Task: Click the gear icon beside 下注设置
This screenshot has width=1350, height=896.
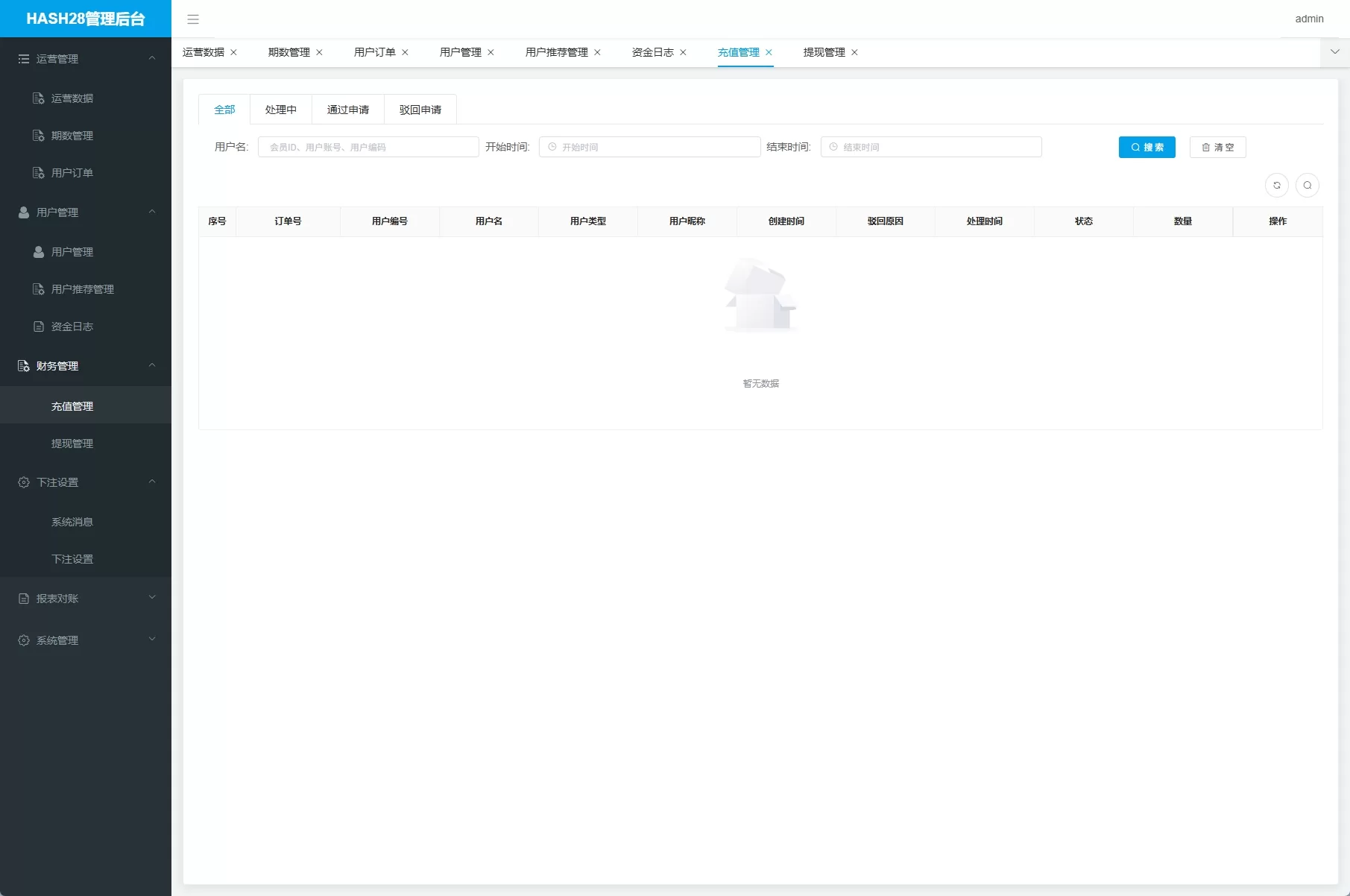Action: pos(23,482)
